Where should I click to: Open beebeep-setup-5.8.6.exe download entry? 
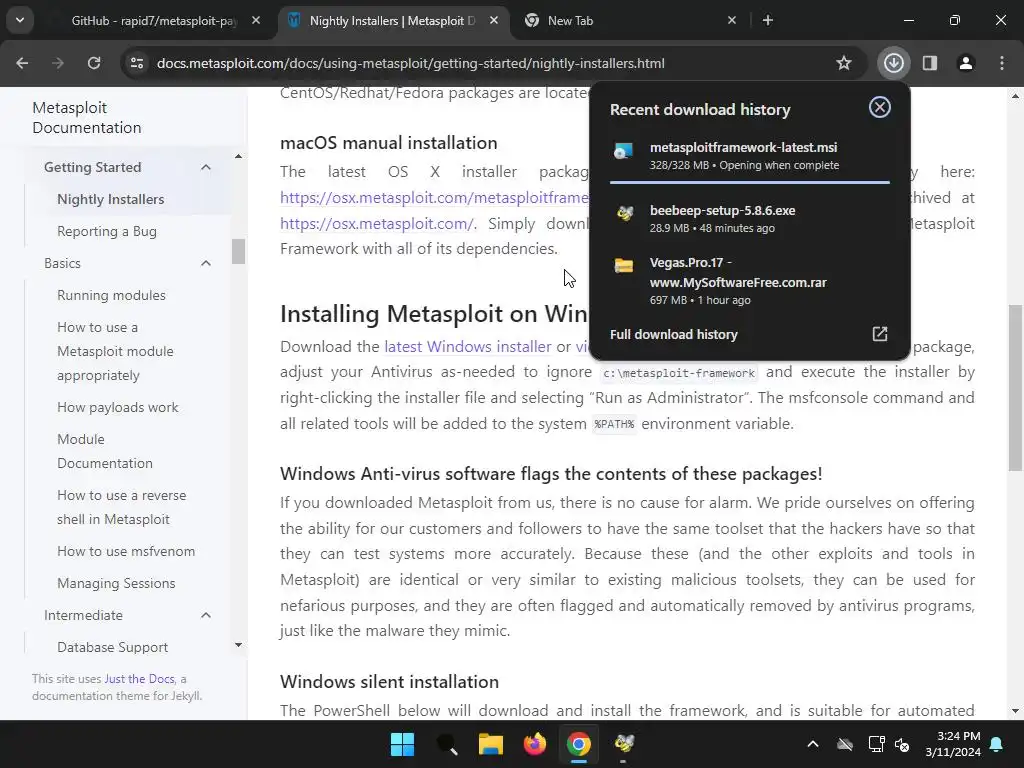pos(750,219)
